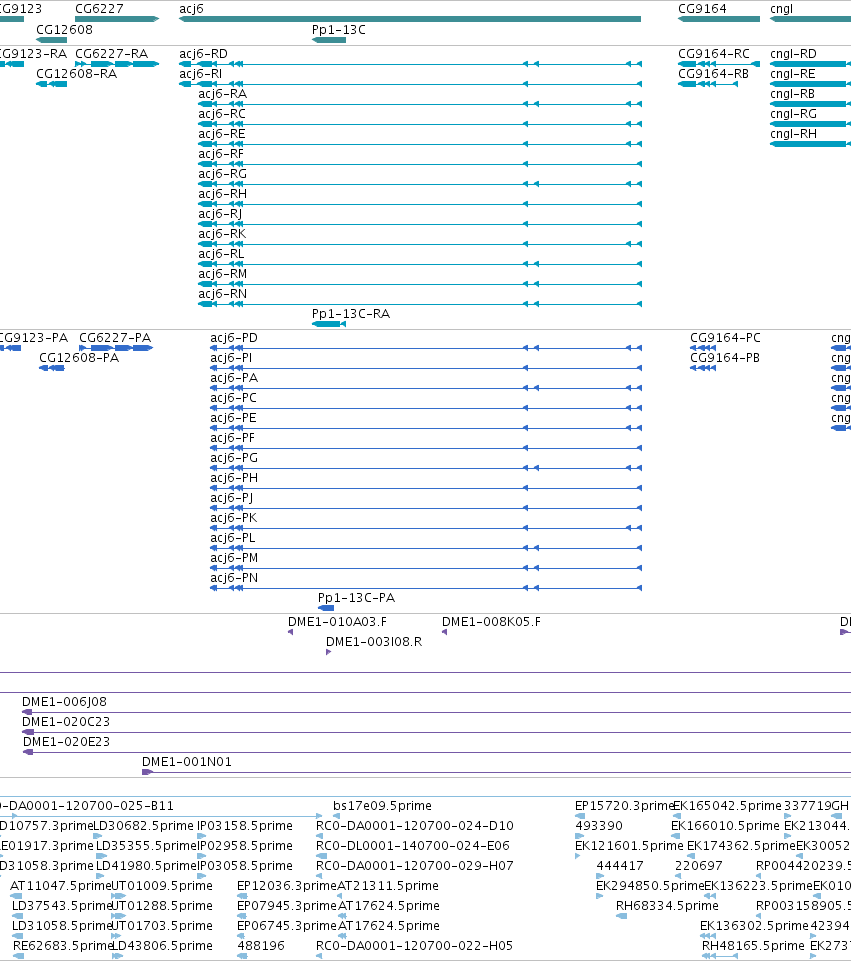Click protein label acj6-PI
This screenshot has width=851, height=961.
tap(231, 358)
